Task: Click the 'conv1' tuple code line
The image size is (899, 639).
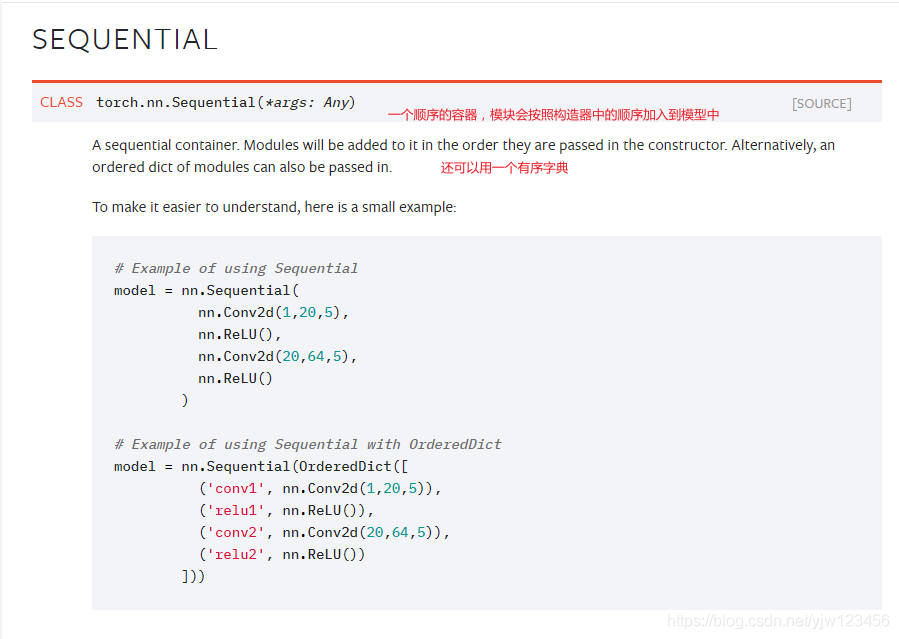Action: pyautogui.click(x=320, y=488)
